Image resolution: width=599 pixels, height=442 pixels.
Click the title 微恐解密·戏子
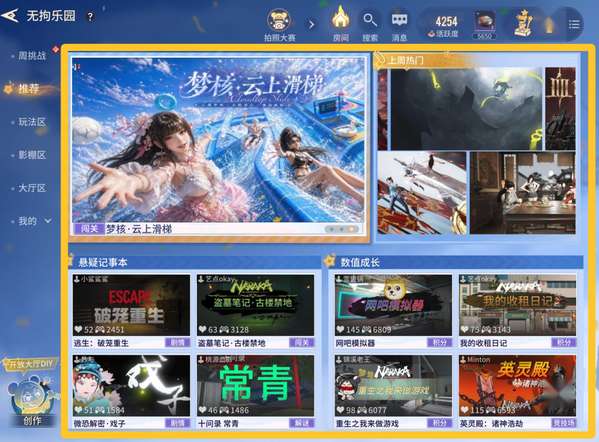[x=99, y=423]
